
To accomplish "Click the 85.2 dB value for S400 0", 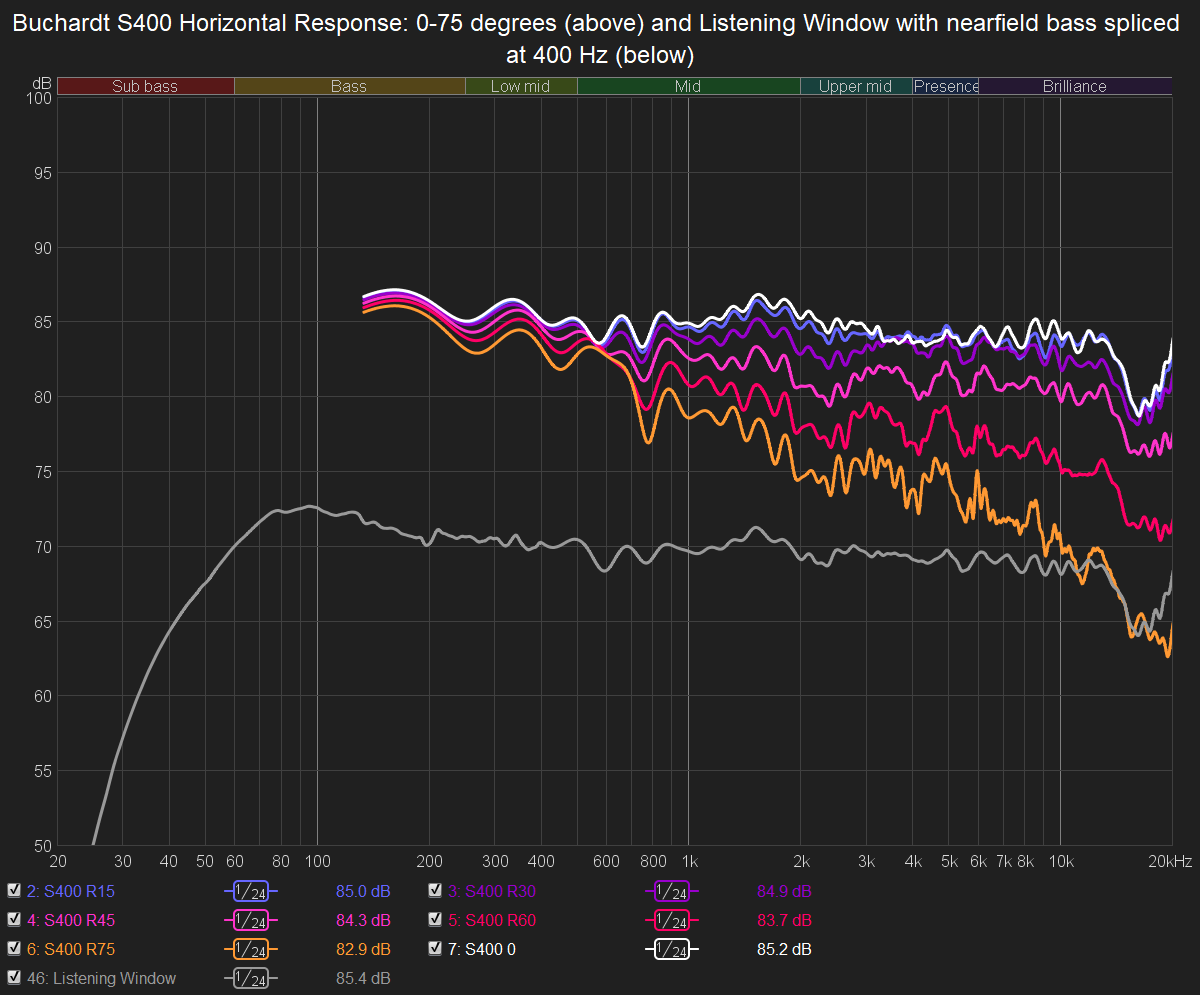I will (784, 949).
